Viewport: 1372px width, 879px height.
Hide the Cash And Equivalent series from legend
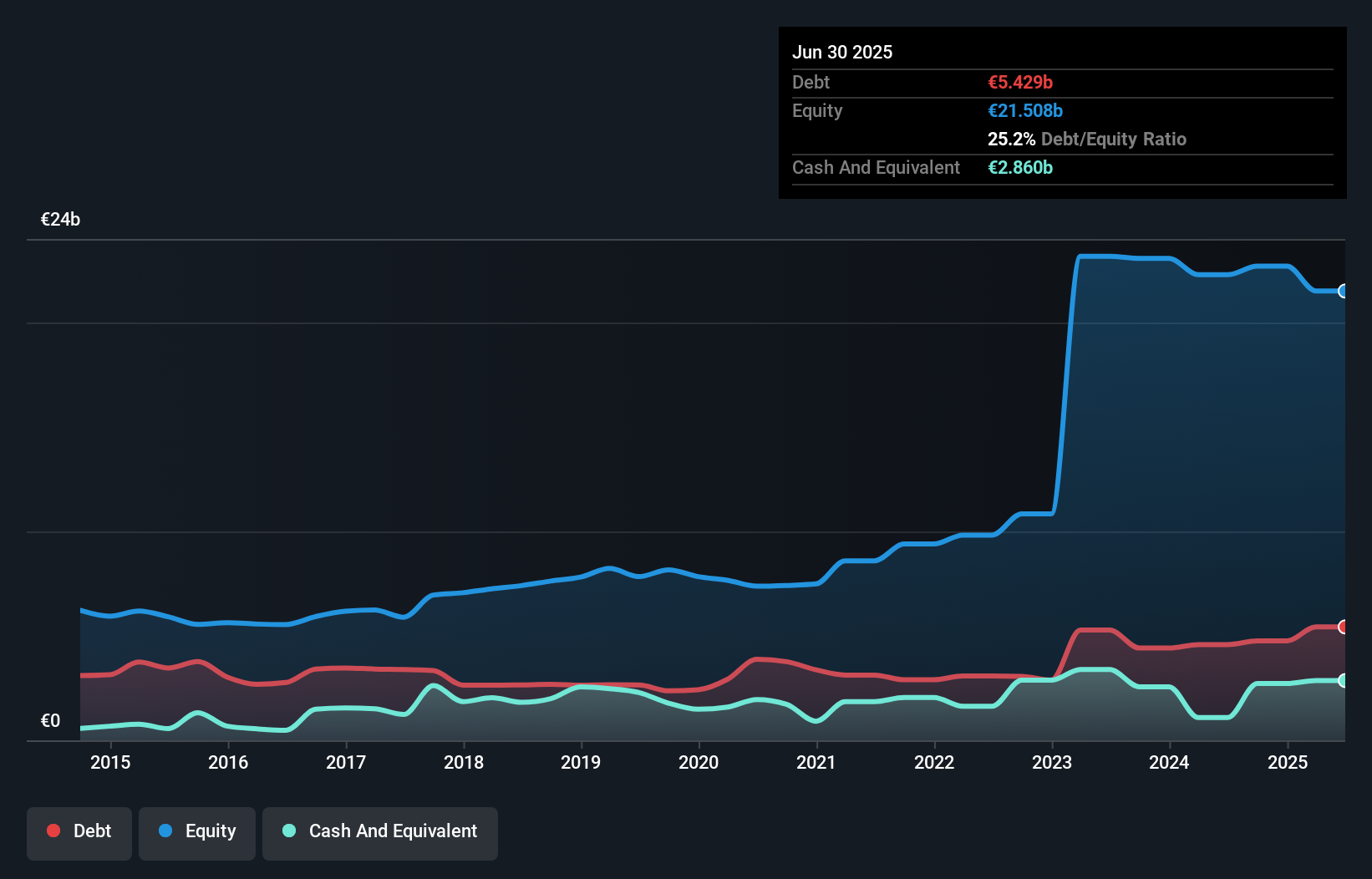[x=380, y=832]
